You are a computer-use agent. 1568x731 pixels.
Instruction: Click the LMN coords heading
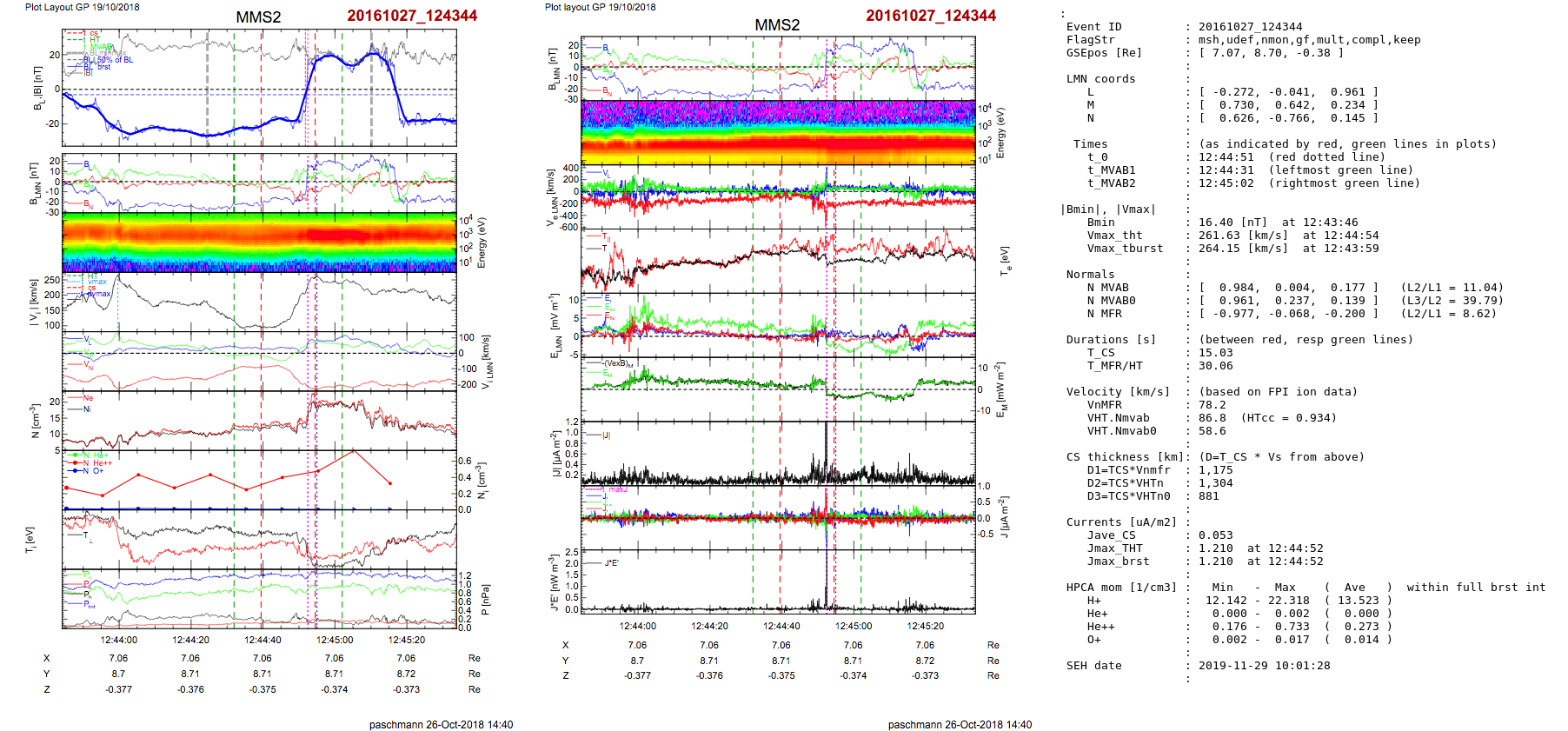(1100, 79)
